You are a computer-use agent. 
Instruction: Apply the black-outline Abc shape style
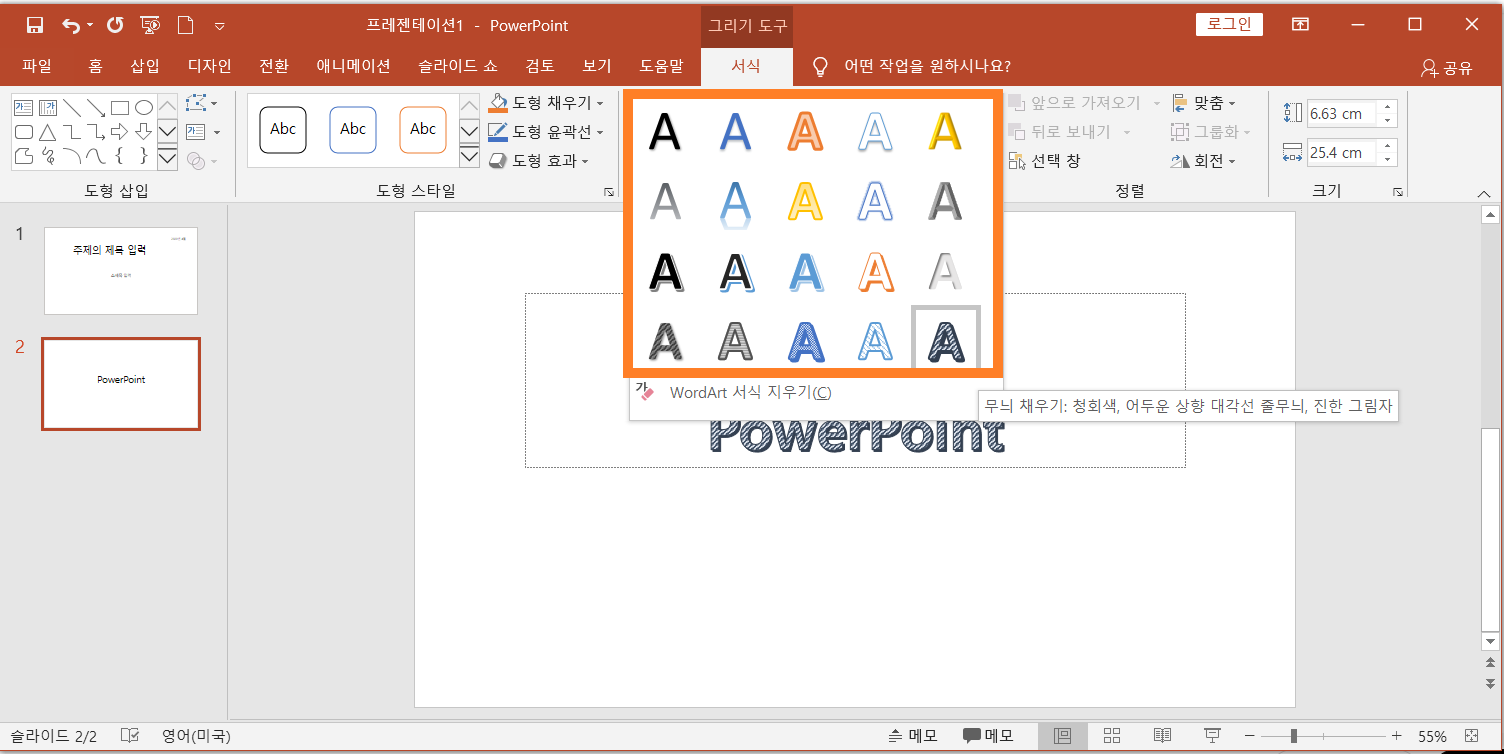(283, 129)
